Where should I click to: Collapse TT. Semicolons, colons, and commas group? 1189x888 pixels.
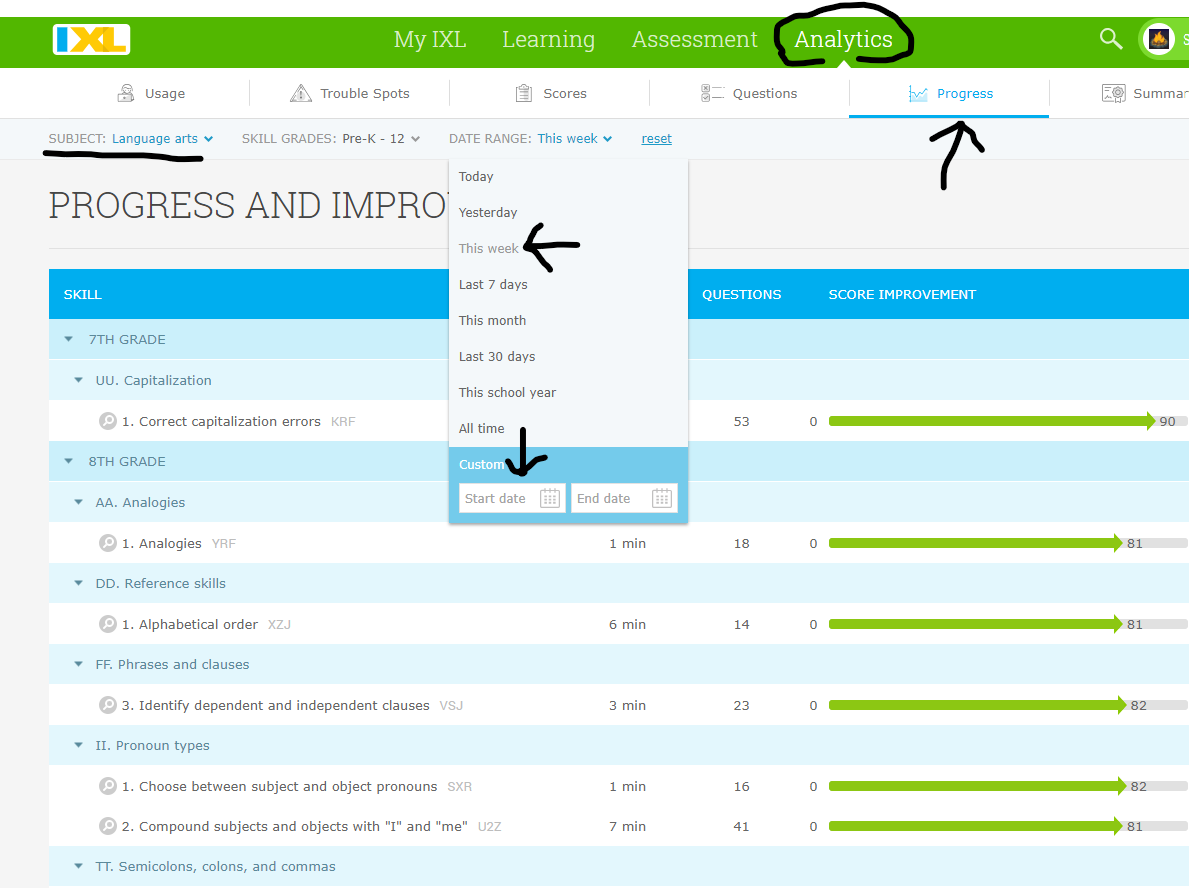79,866
